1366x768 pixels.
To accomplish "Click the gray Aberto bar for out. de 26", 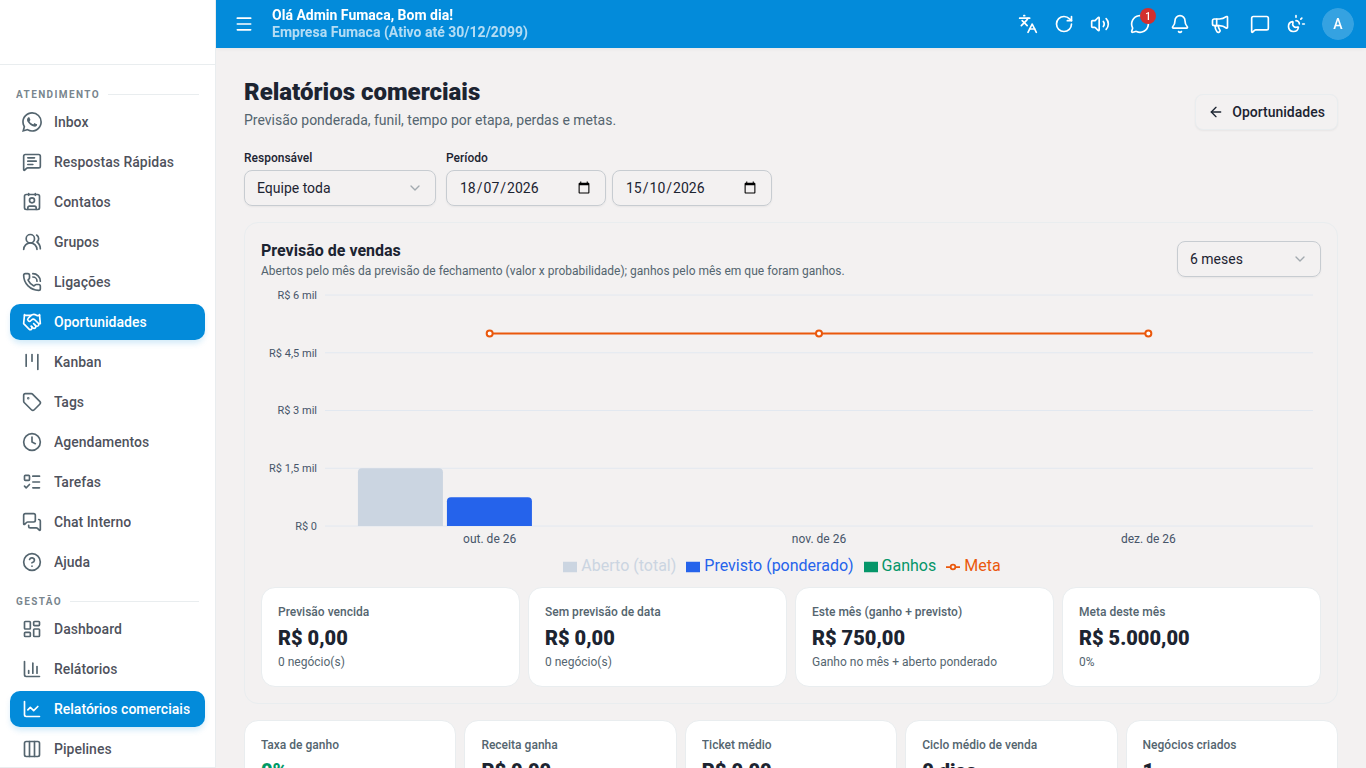I will (x=400, y=497).
